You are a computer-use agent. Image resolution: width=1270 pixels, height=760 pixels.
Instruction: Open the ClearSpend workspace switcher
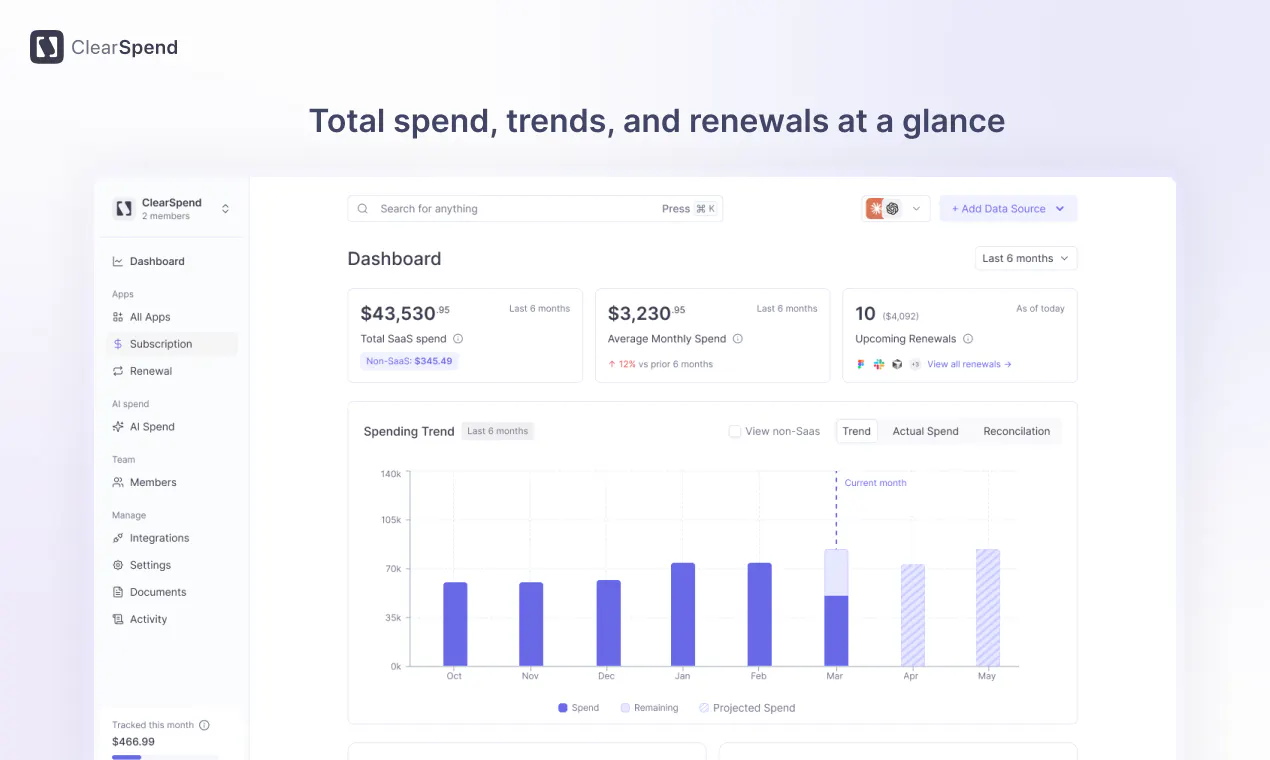point(171,208)
